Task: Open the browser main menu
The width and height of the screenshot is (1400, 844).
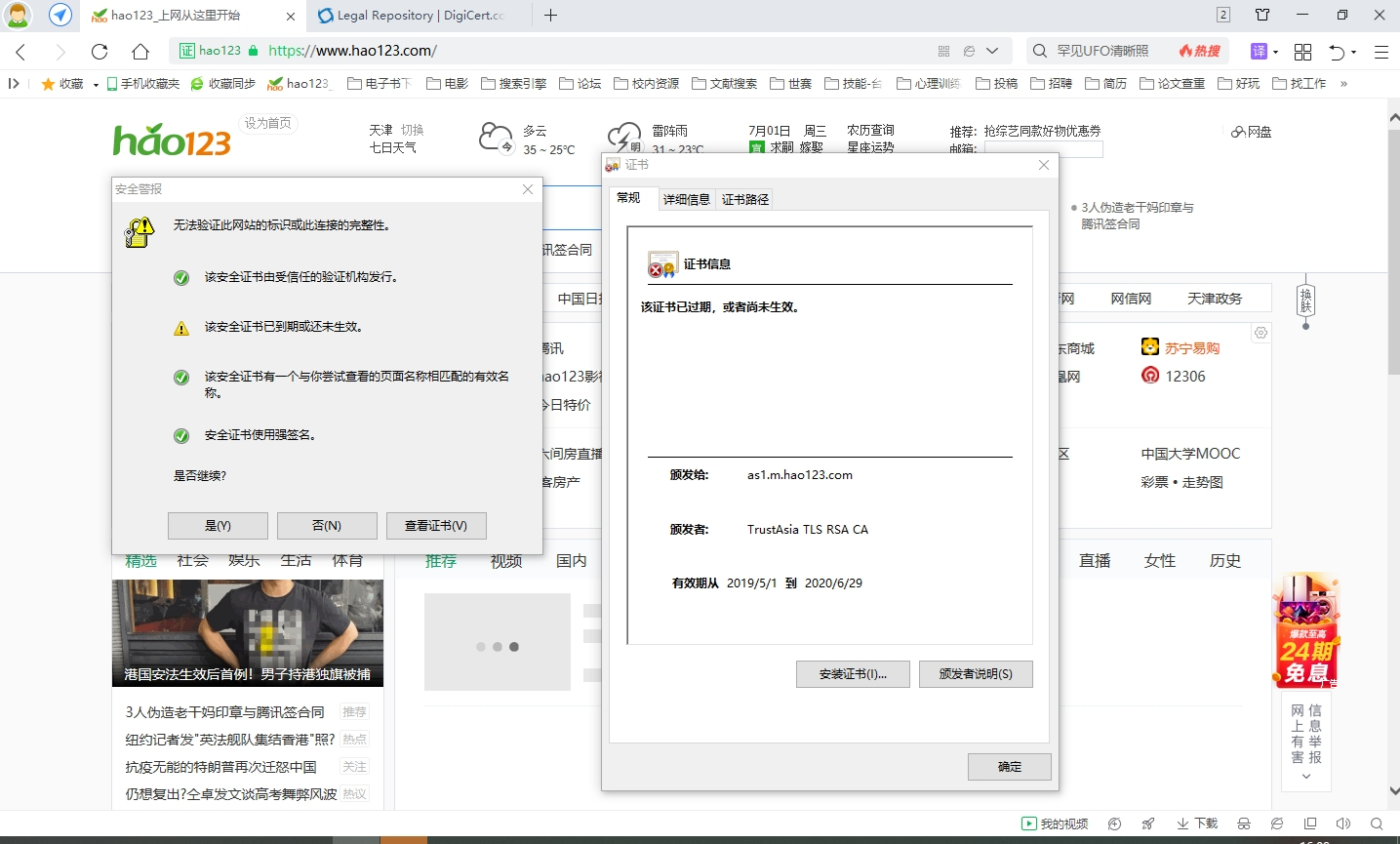Action: click(x=1381, y=52)
